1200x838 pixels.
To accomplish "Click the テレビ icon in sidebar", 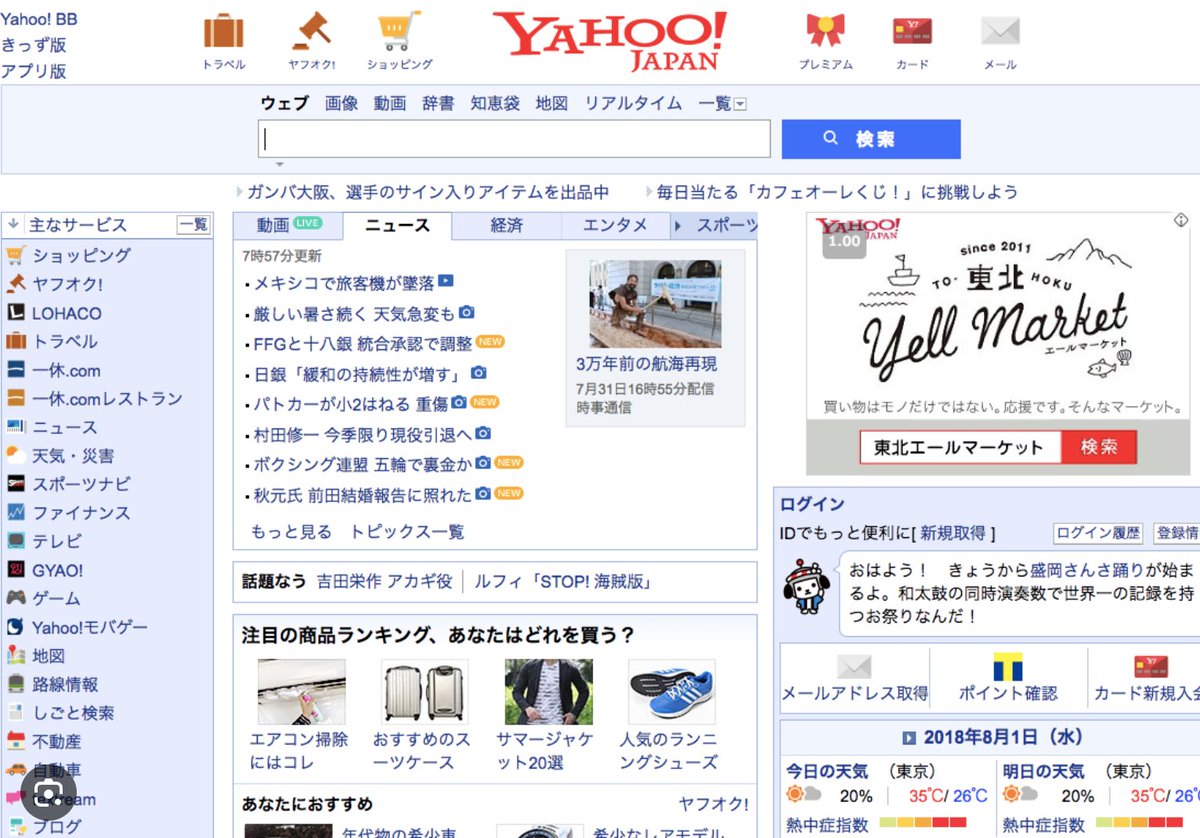I will [15, 541].
